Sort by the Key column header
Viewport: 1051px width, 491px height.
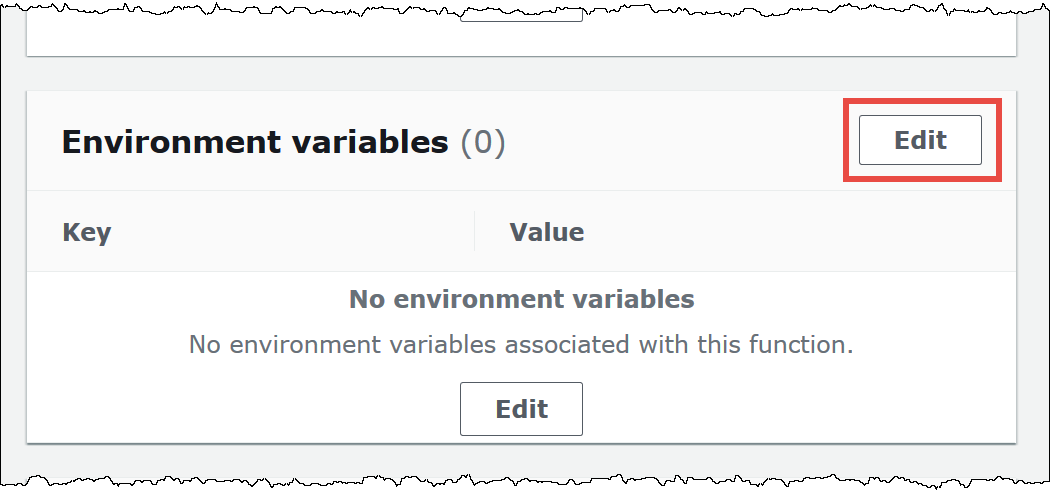click(87, 232)
